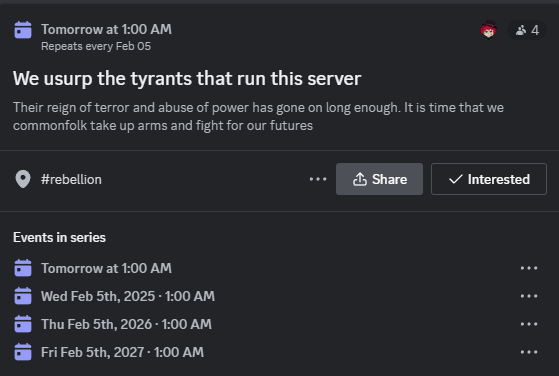The height and width of the screenshot is (376, 559).
Task: Open options for the Fri Feb 5th, 2027 event
Action: (x=529, y=352)
